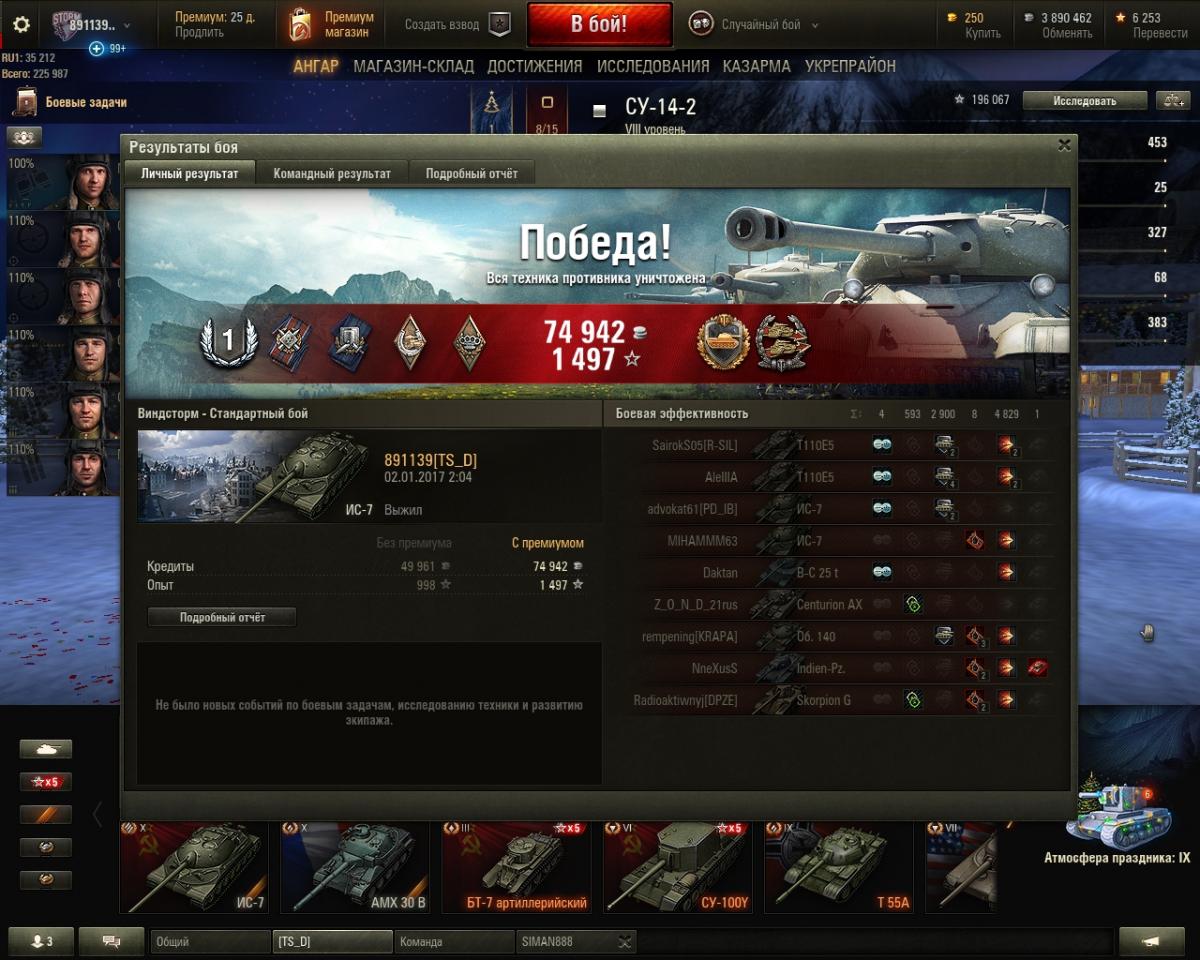
Task: Open contacts list button showing 3
Action: (42, 941)
